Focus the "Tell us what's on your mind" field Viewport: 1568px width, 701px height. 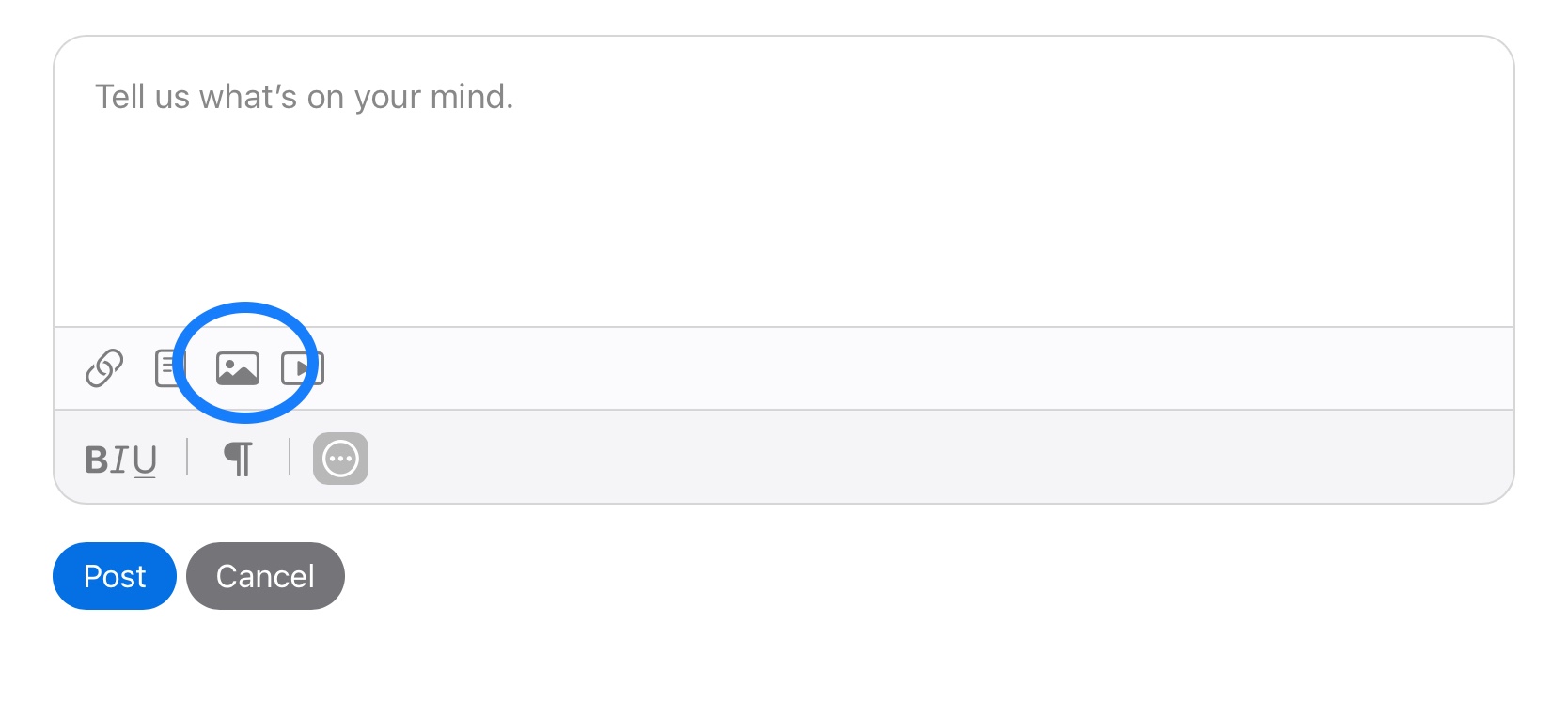click(x=784, y=182)
